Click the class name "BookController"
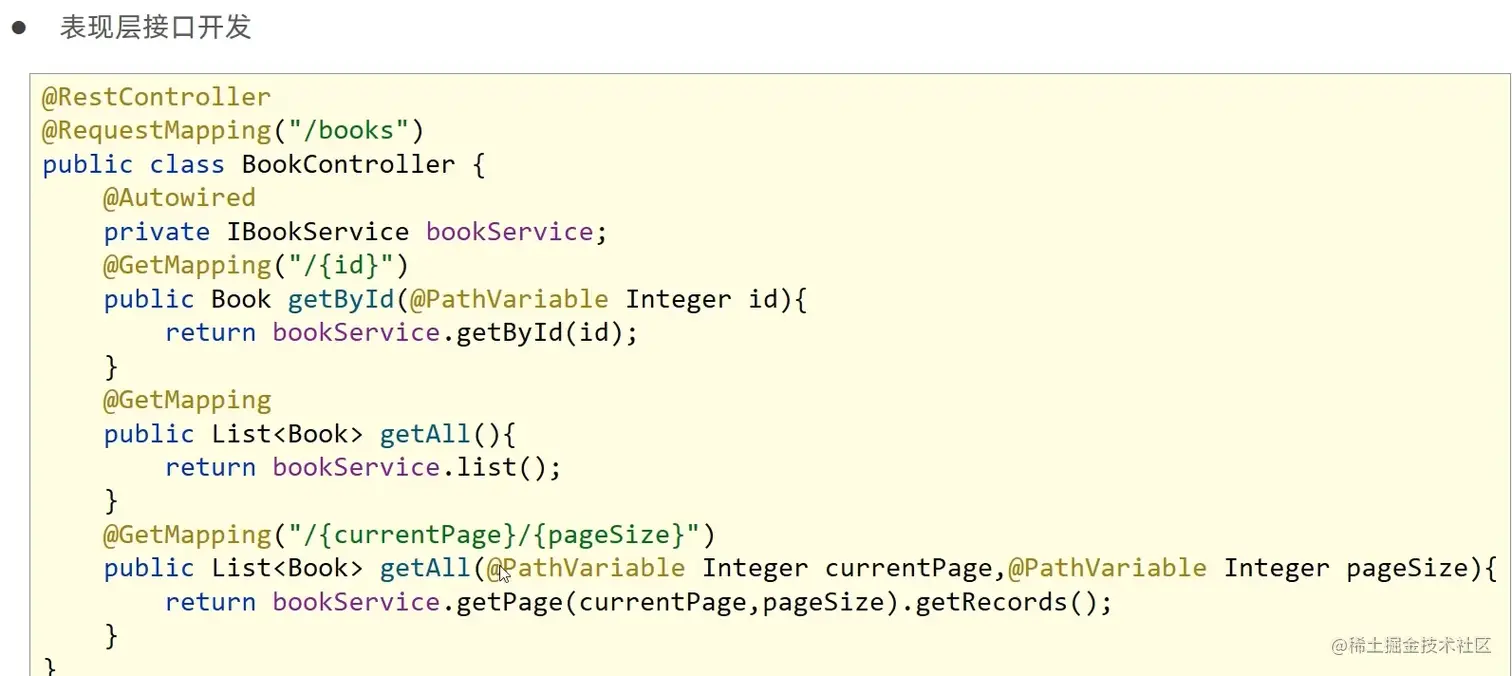Image resolution: width=1512 pixels, height=676 pixels. [349, 164]
